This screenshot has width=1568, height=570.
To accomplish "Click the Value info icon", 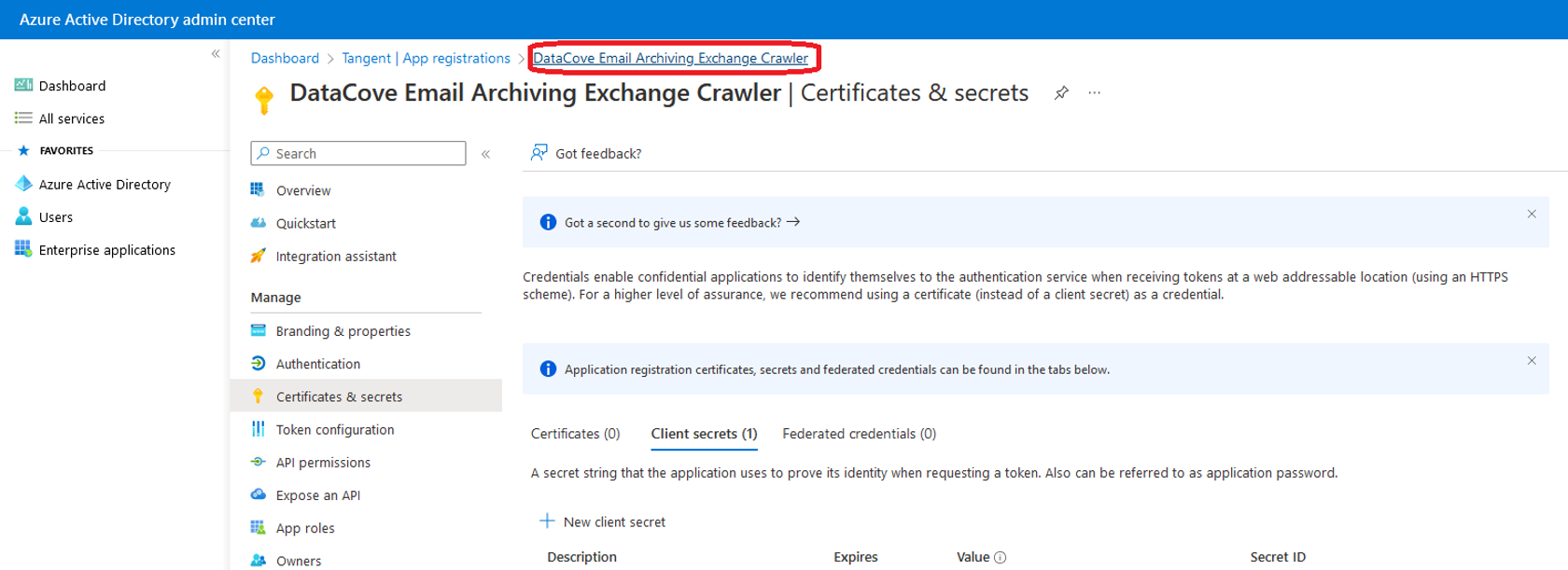I will [x=1001, y=558].
